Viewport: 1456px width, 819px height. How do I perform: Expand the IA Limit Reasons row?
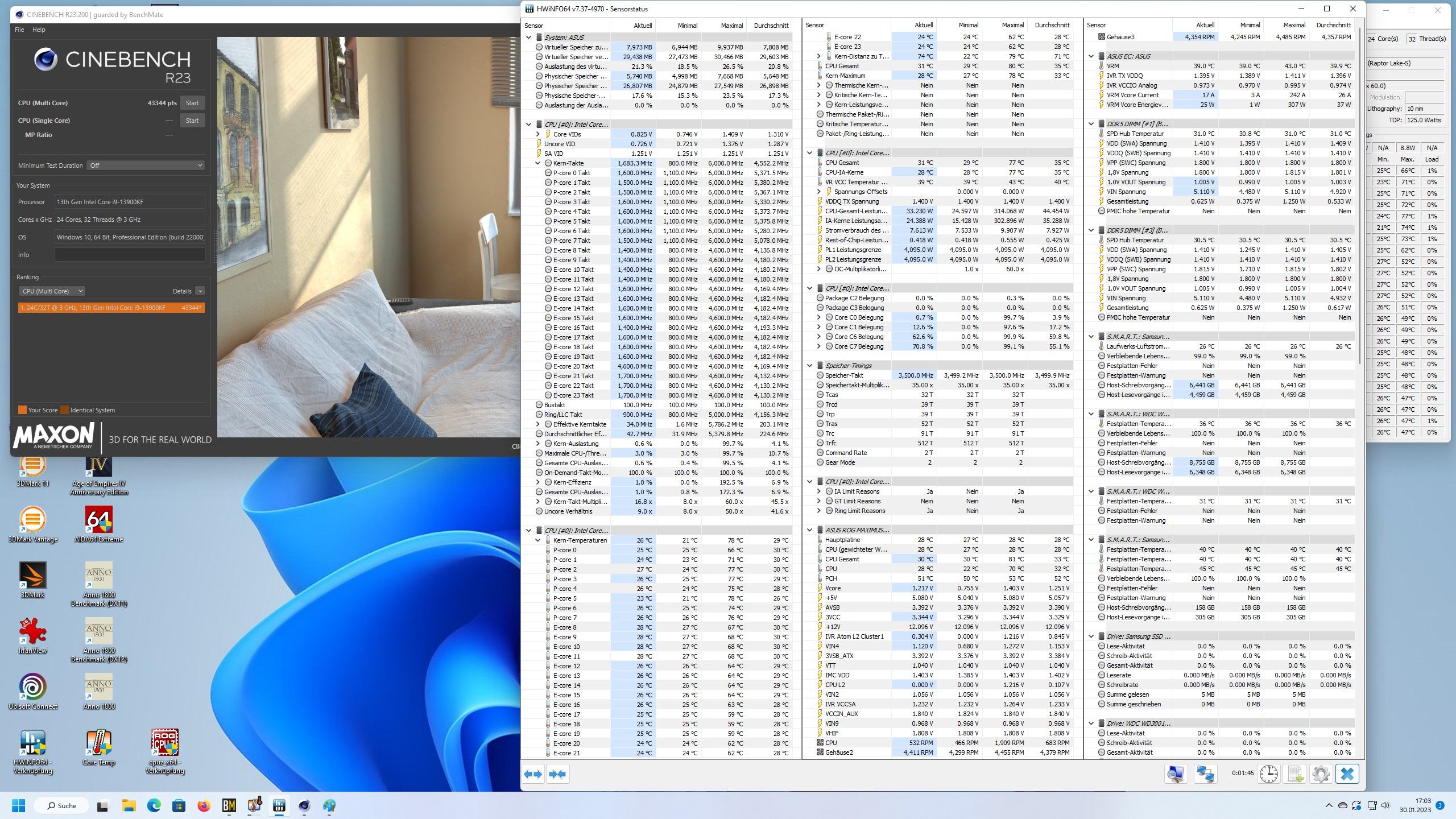[819, 491]
